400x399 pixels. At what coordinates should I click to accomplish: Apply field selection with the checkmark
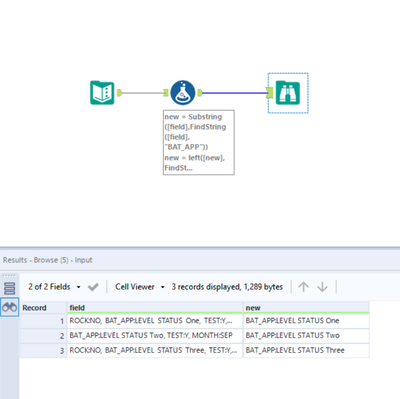(93, 287)
